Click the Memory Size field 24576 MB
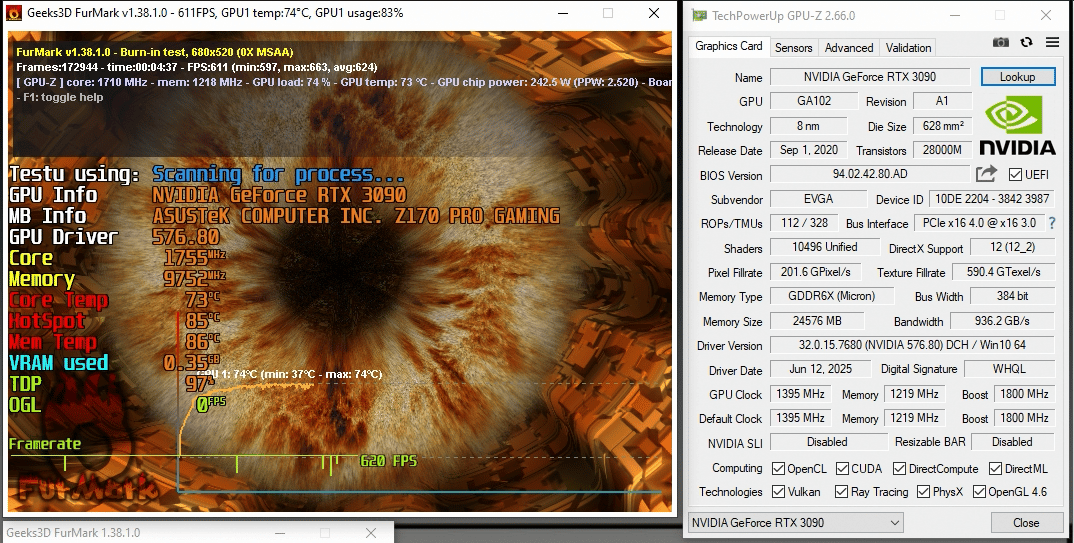 [817, 320]
